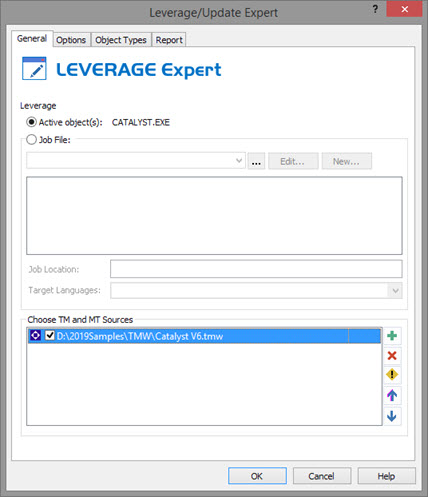Switch to the Options tab
Viewport: 428px width, 497px height.
(x=71, y=40)
